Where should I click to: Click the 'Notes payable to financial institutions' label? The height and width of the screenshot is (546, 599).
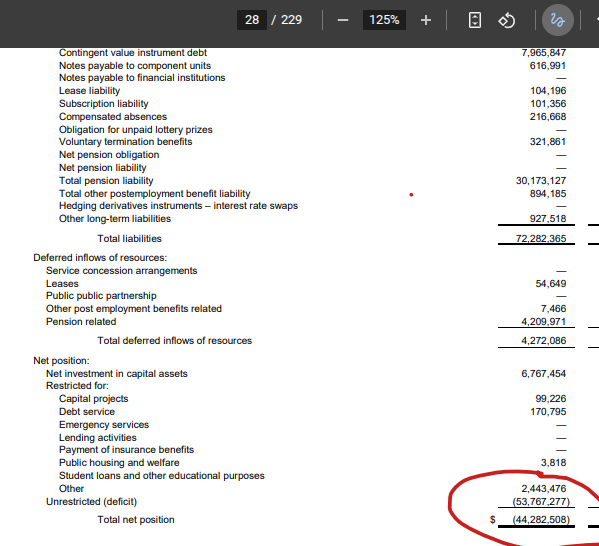tap(142, 78)
